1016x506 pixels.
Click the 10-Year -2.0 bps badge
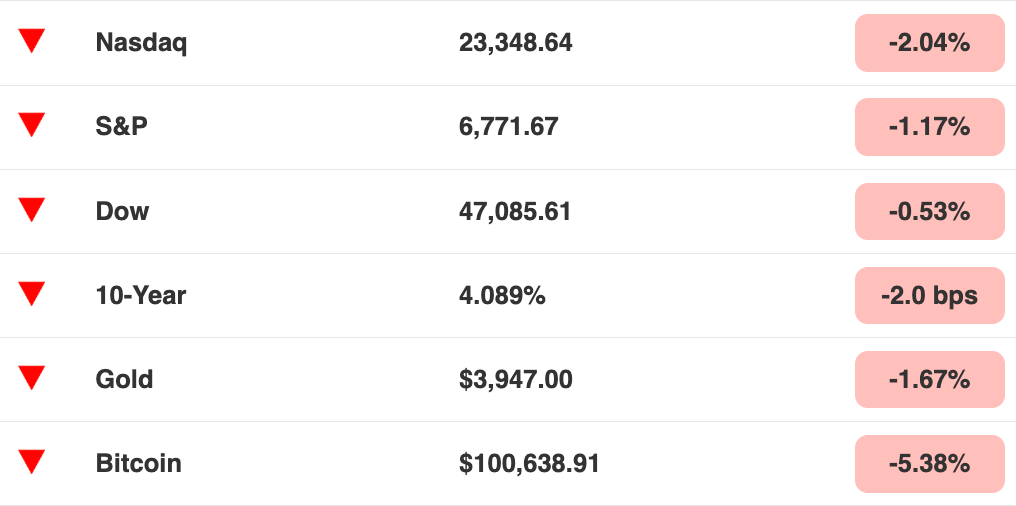coord(929,295)
